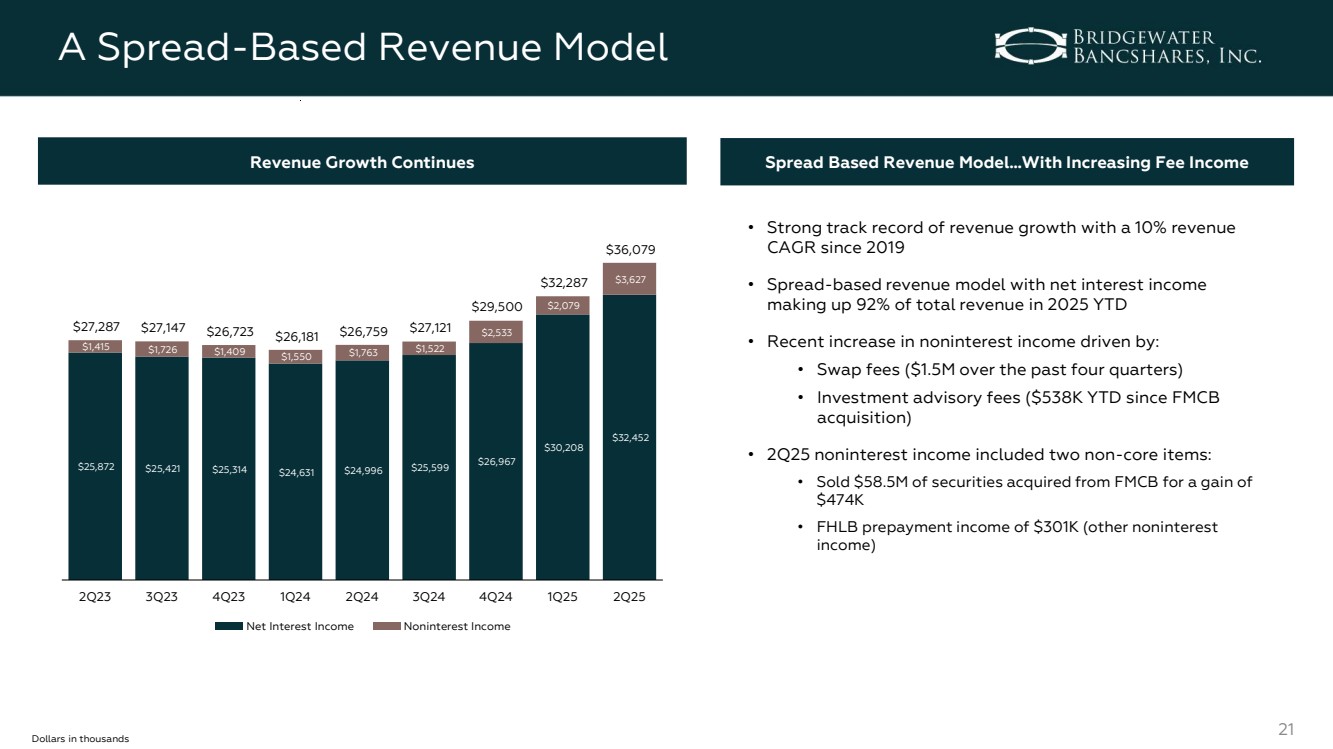Select the Revenue Growth Continues header

[x=362, y=162]
